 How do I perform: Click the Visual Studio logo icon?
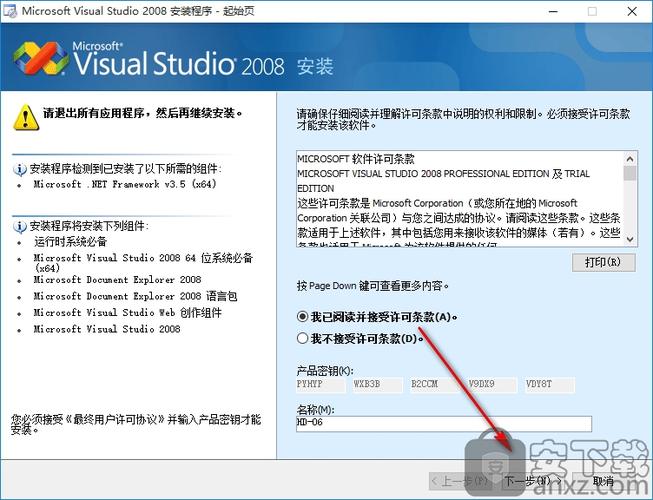coord(40,58)
